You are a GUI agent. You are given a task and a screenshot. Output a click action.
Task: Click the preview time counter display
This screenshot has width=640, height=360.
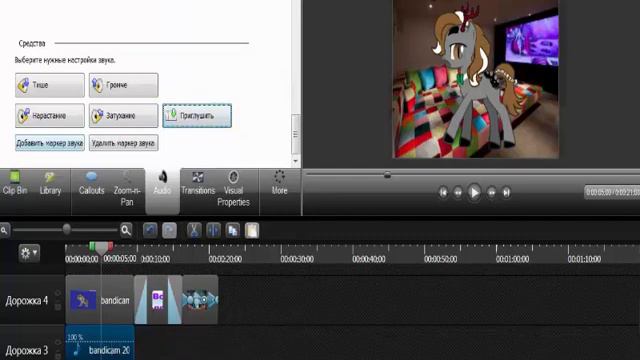pos(612,192)
